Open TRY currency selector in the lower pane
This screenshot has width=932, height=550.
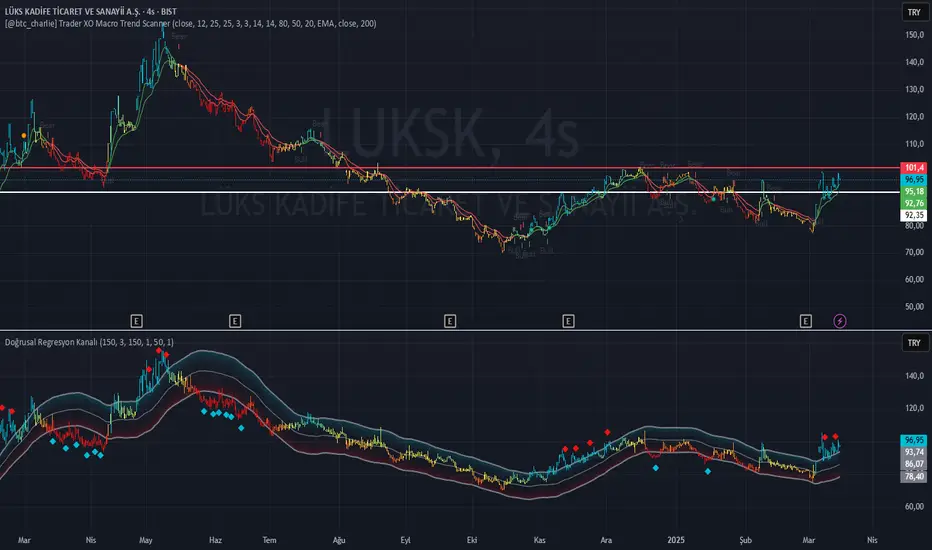pos(914,342)
